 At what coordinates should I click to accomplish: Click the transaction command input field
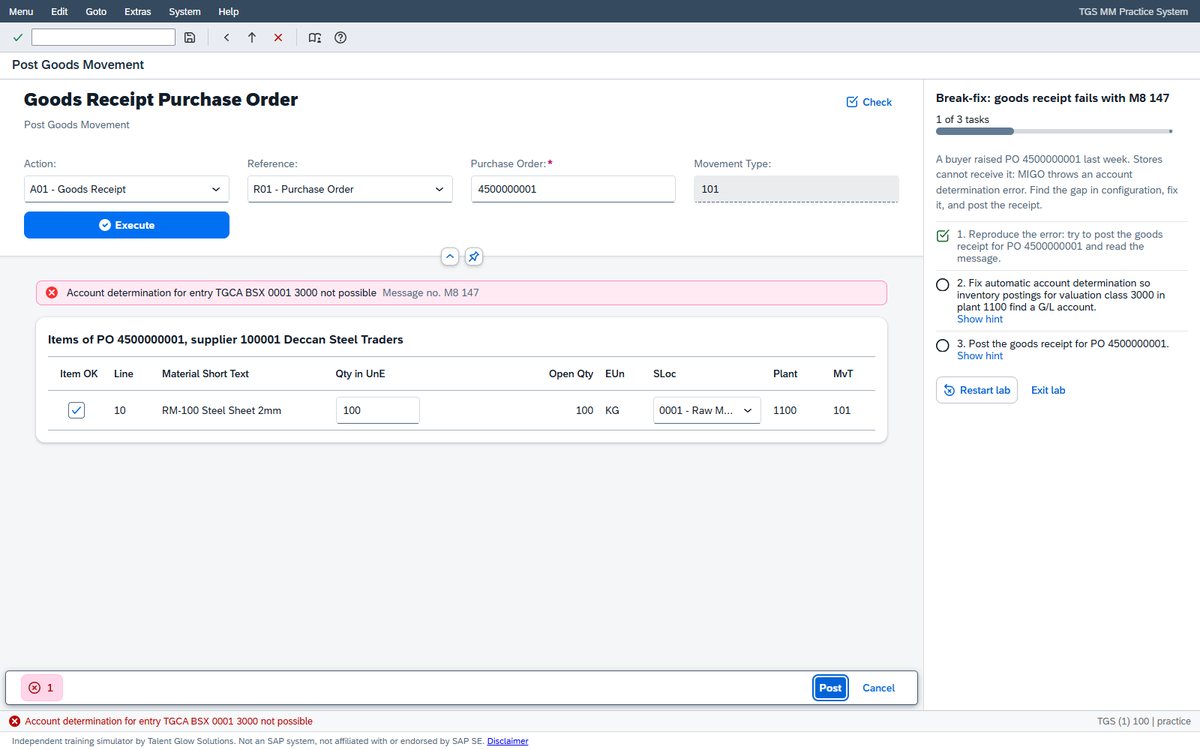point(103,37)
